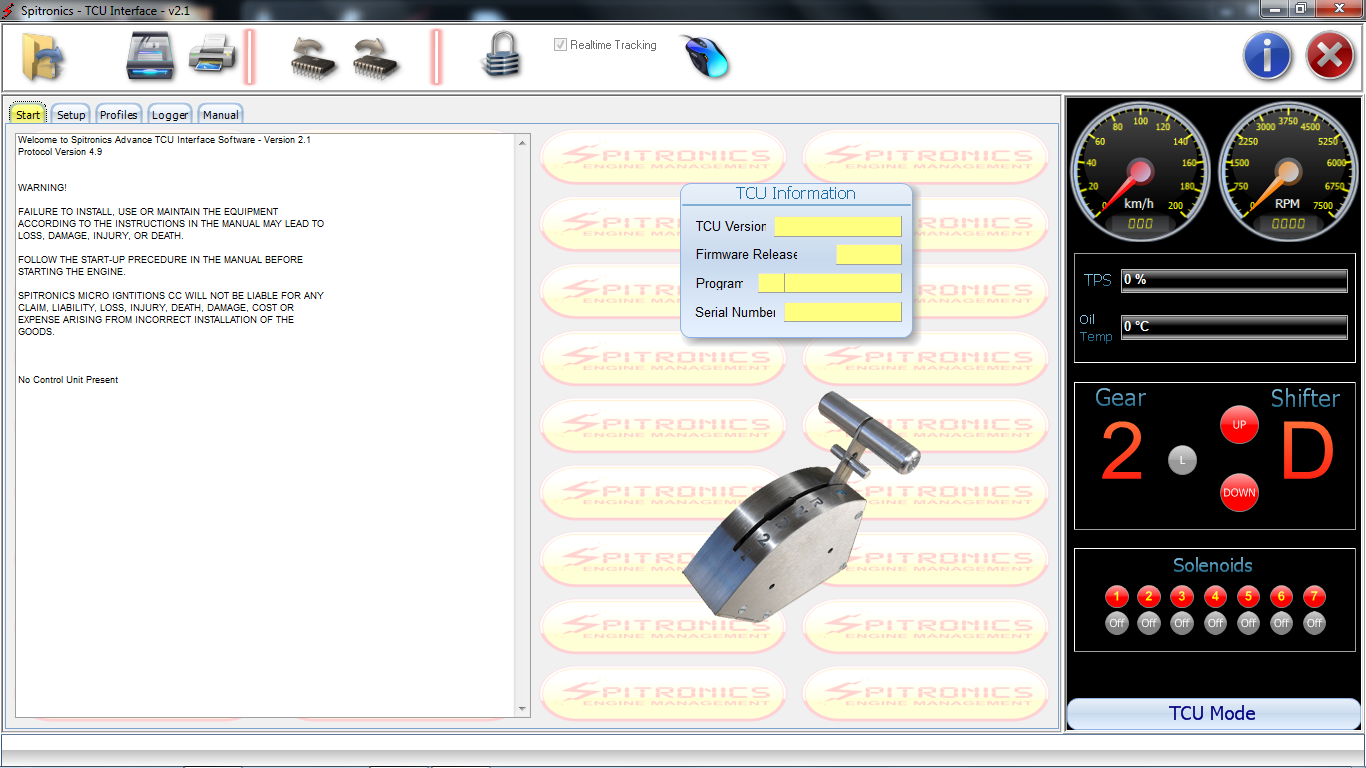
Task: Click the Solenoids heading
Action: pyautogui.click(x=1213, y=565)
